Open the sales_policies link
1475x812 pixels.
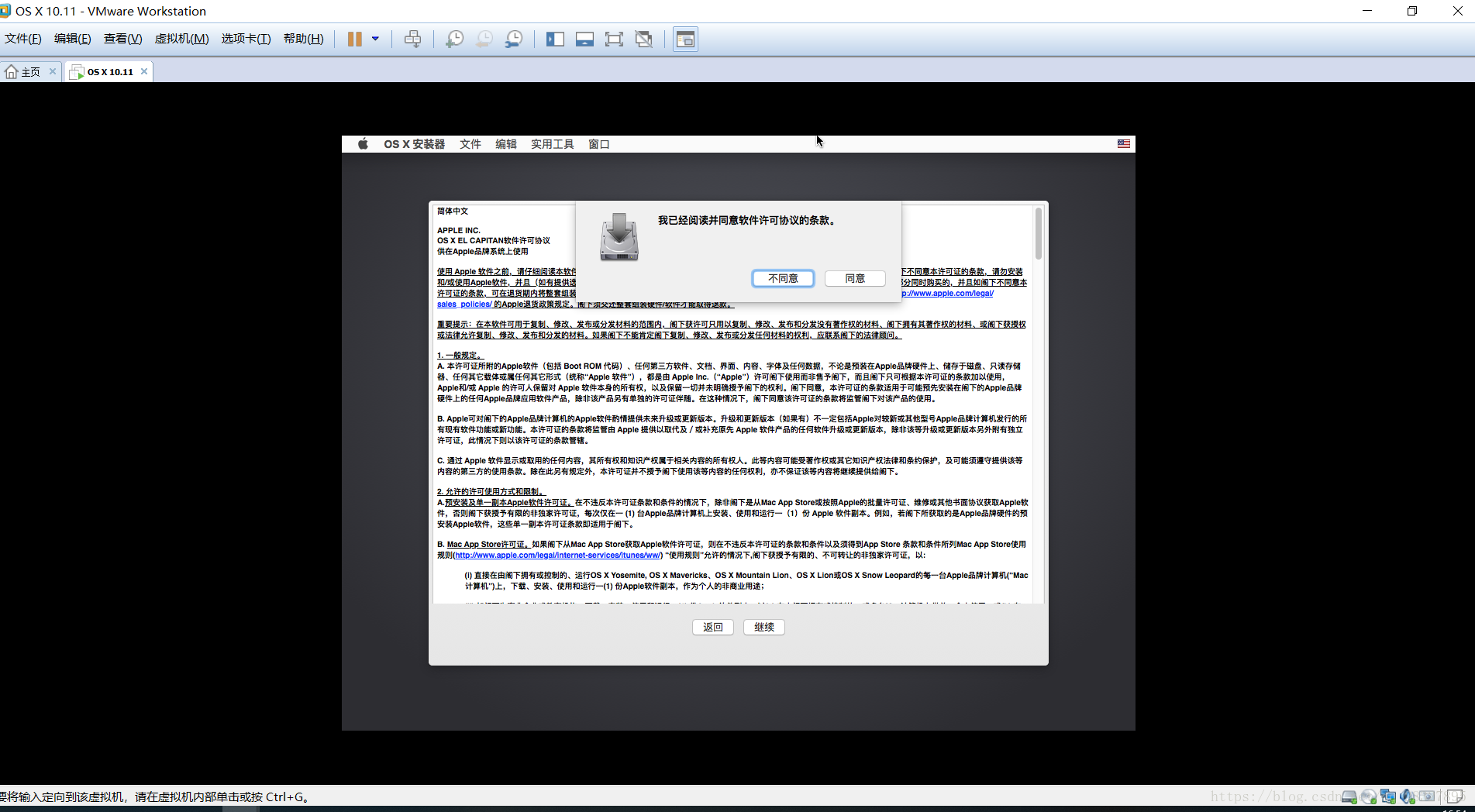point(464,304)
